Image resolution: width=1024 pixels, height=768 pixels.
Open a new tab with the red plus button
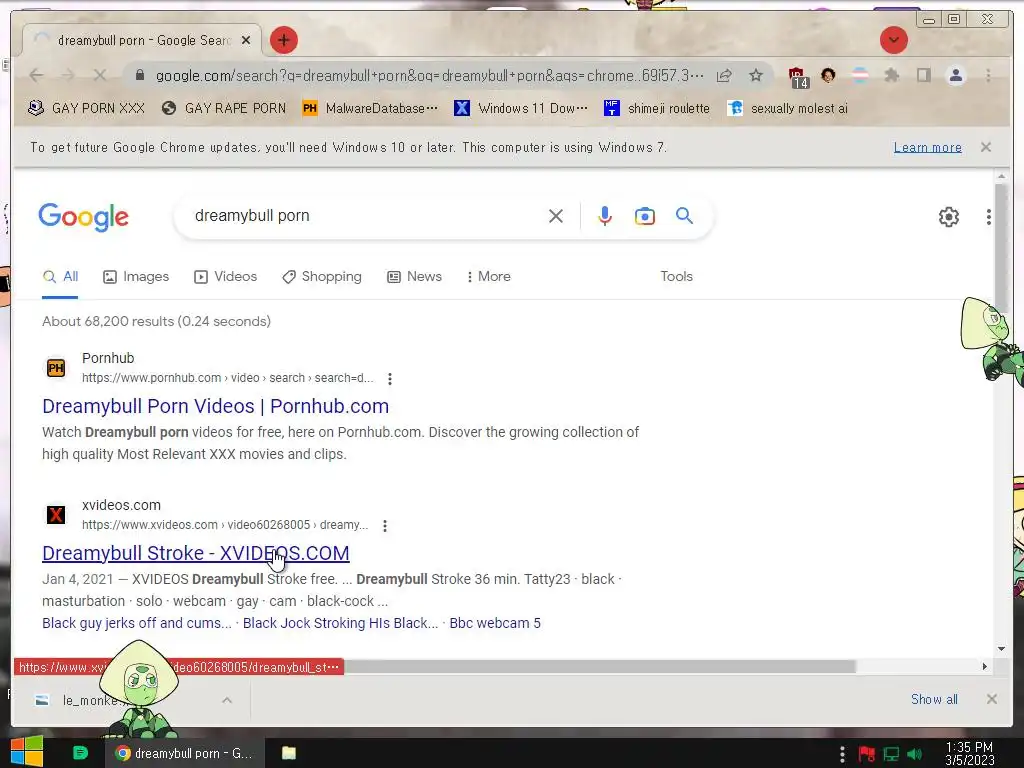(x=283, y=40)
